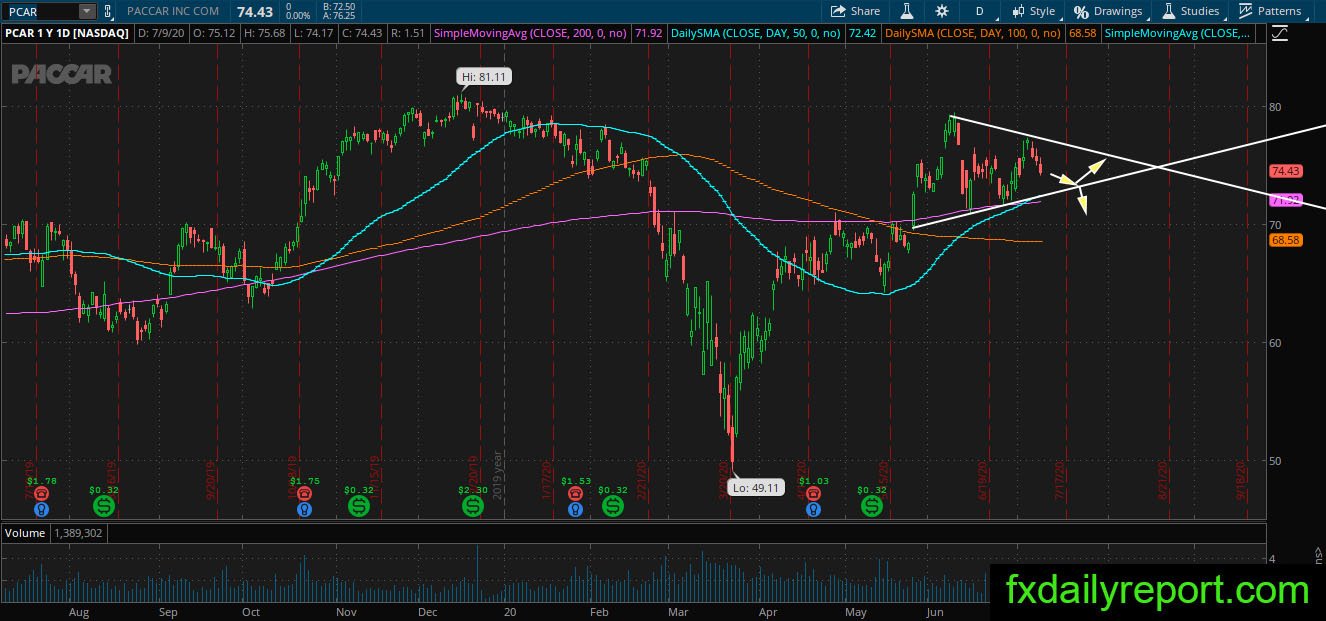The width and height of the screenshot is (1326, 621).
Task: Click the truncated SimpleMovingAvg (CLOSE,... study label
Action: point(1178,33)
